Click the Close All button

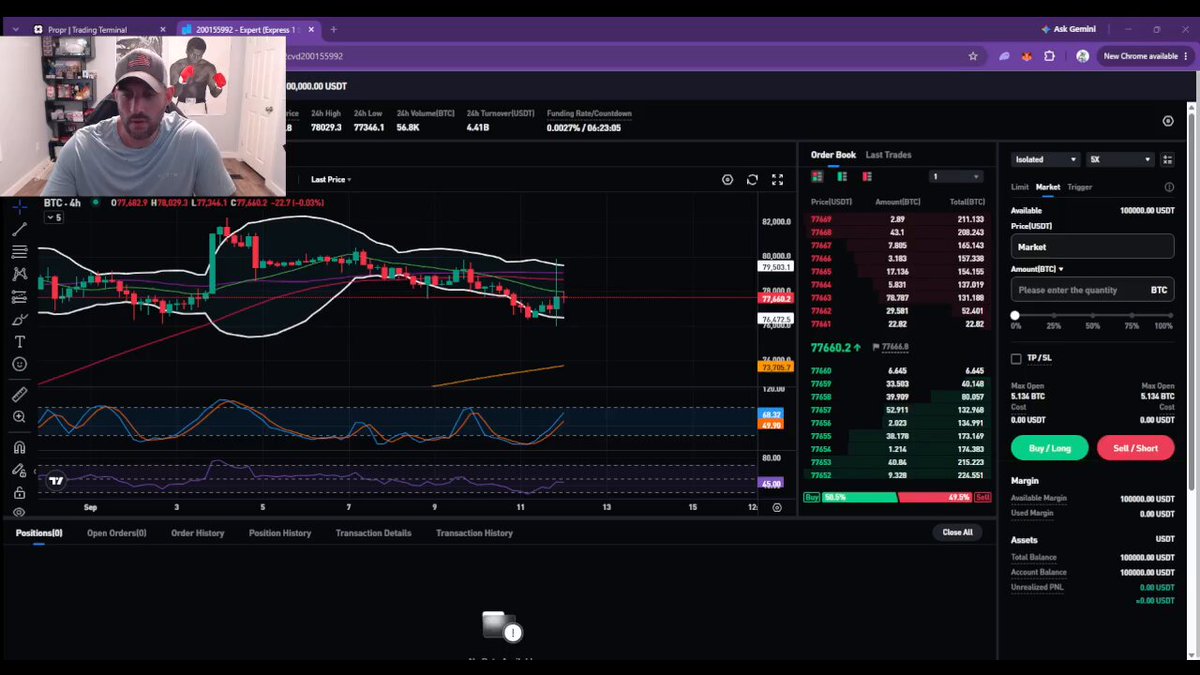pyautogui.click(x=957, y=533)
